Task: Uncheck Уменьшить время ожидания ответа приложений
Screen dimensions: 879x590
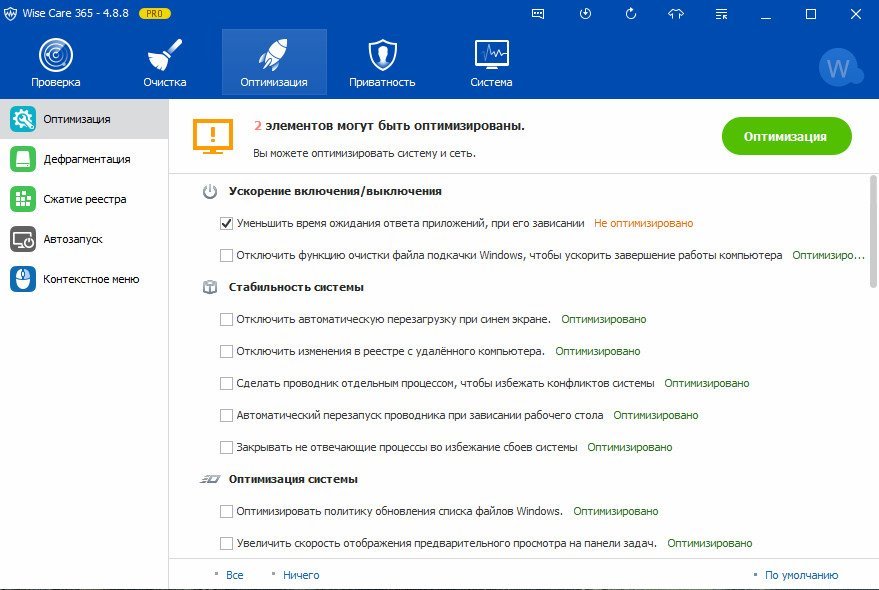Action: (226, 224)
